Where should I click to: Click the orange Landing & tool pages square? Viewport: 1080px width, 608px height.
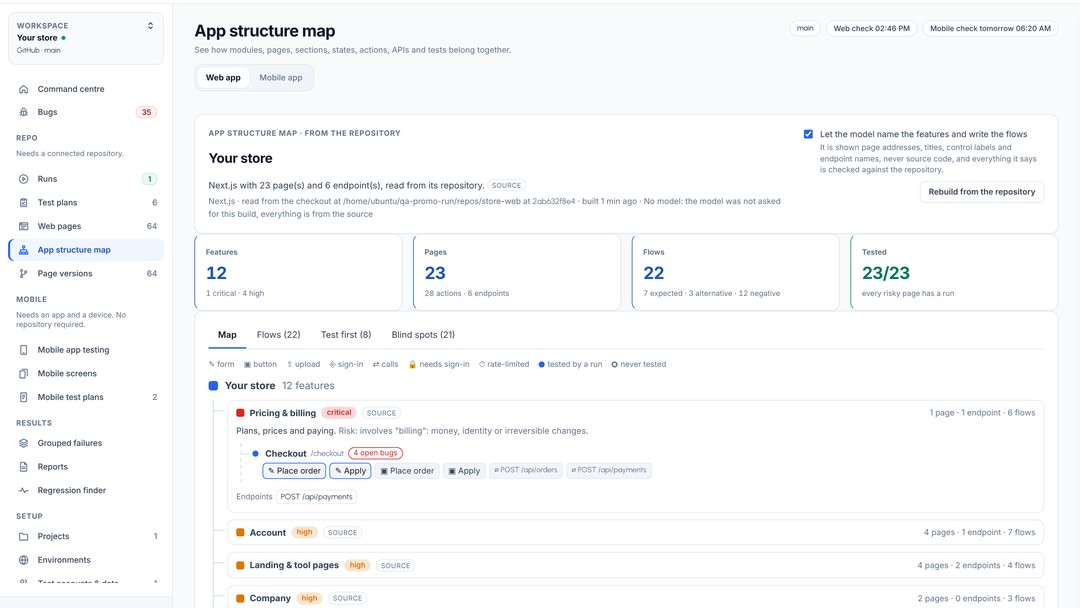pyautogui.click(x=240, y=565)
